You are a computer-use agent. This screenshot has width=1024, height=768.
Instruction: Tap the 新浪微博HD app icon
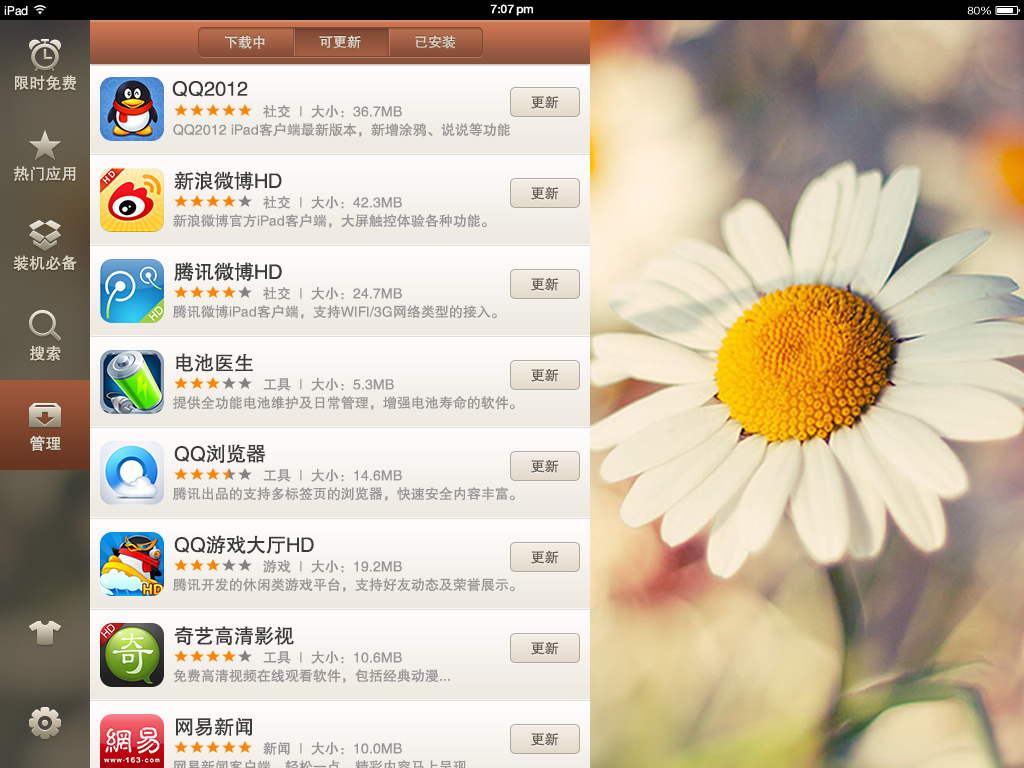(132, 200)
